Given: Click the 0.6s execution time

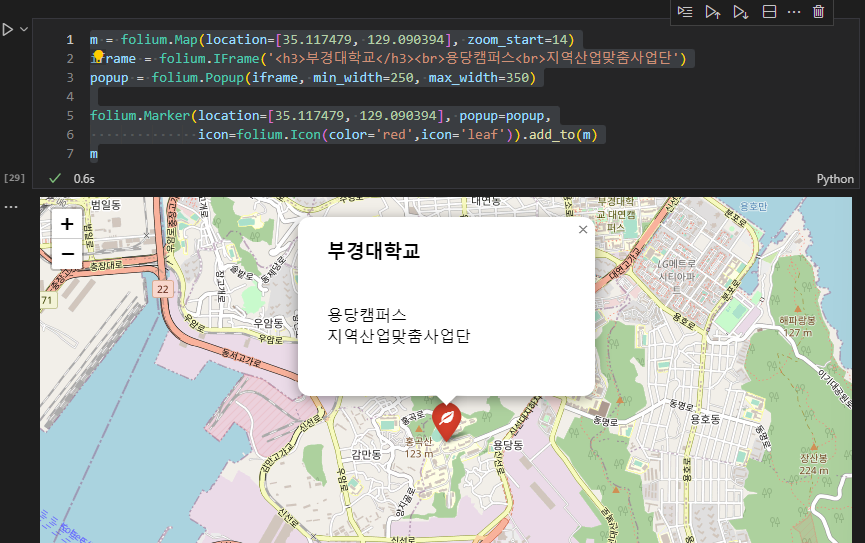Looking at the screenshot, I should 84,179.
